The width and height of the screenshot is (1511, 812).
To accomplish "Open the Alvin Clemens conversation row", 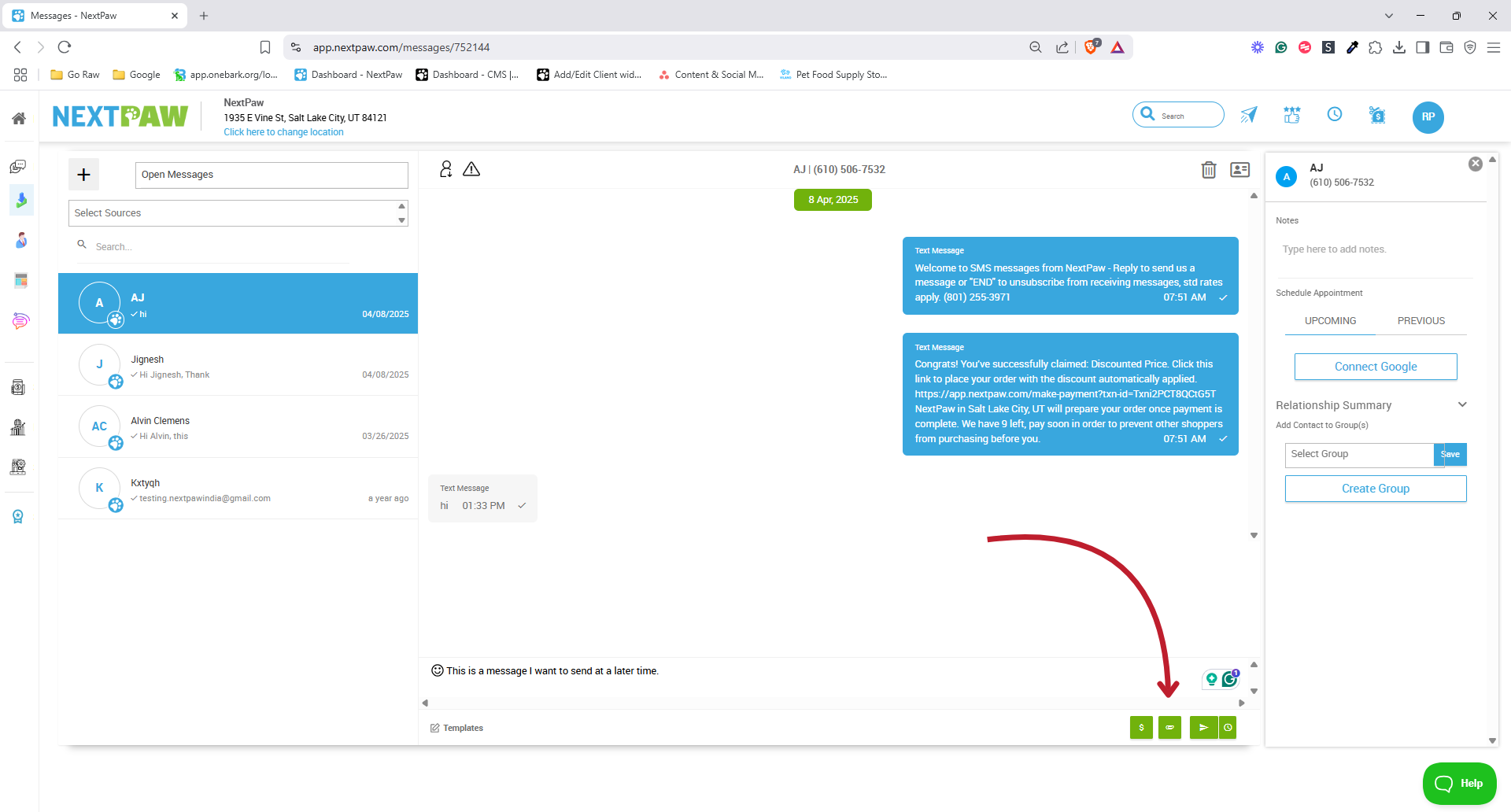I will coord(238,426).
